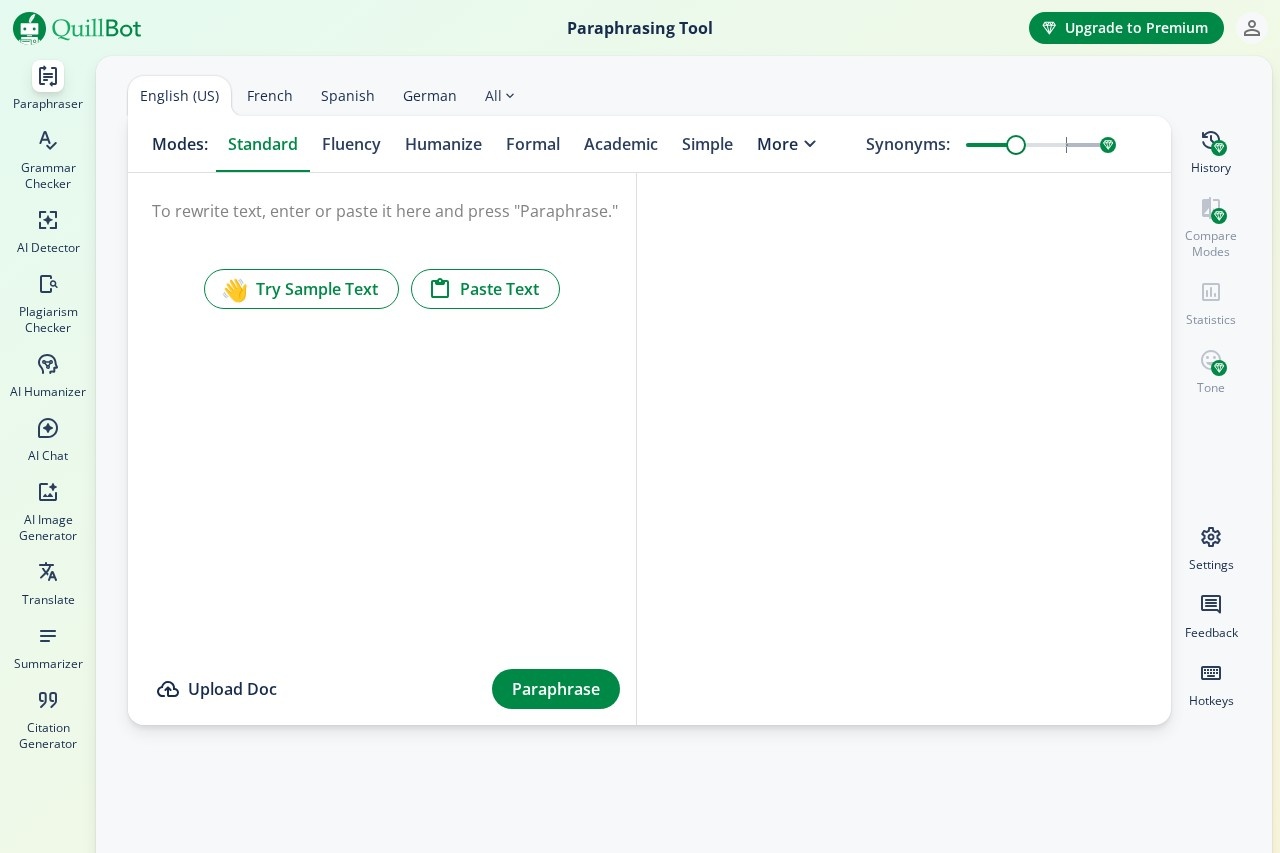Switch to the French language tab
Image resolution: width=1280 pixels, height=853 pixels.
(x=270, y=96)
